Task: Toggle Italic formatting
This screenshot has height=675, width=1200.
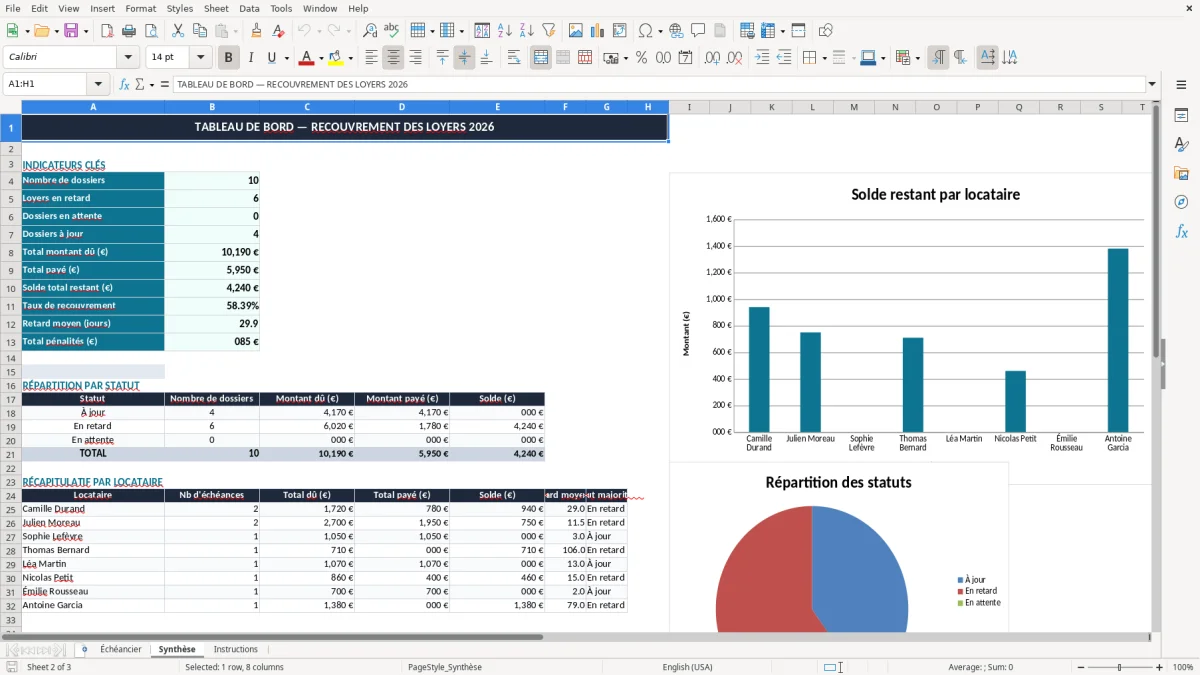Action: point(251,58)
